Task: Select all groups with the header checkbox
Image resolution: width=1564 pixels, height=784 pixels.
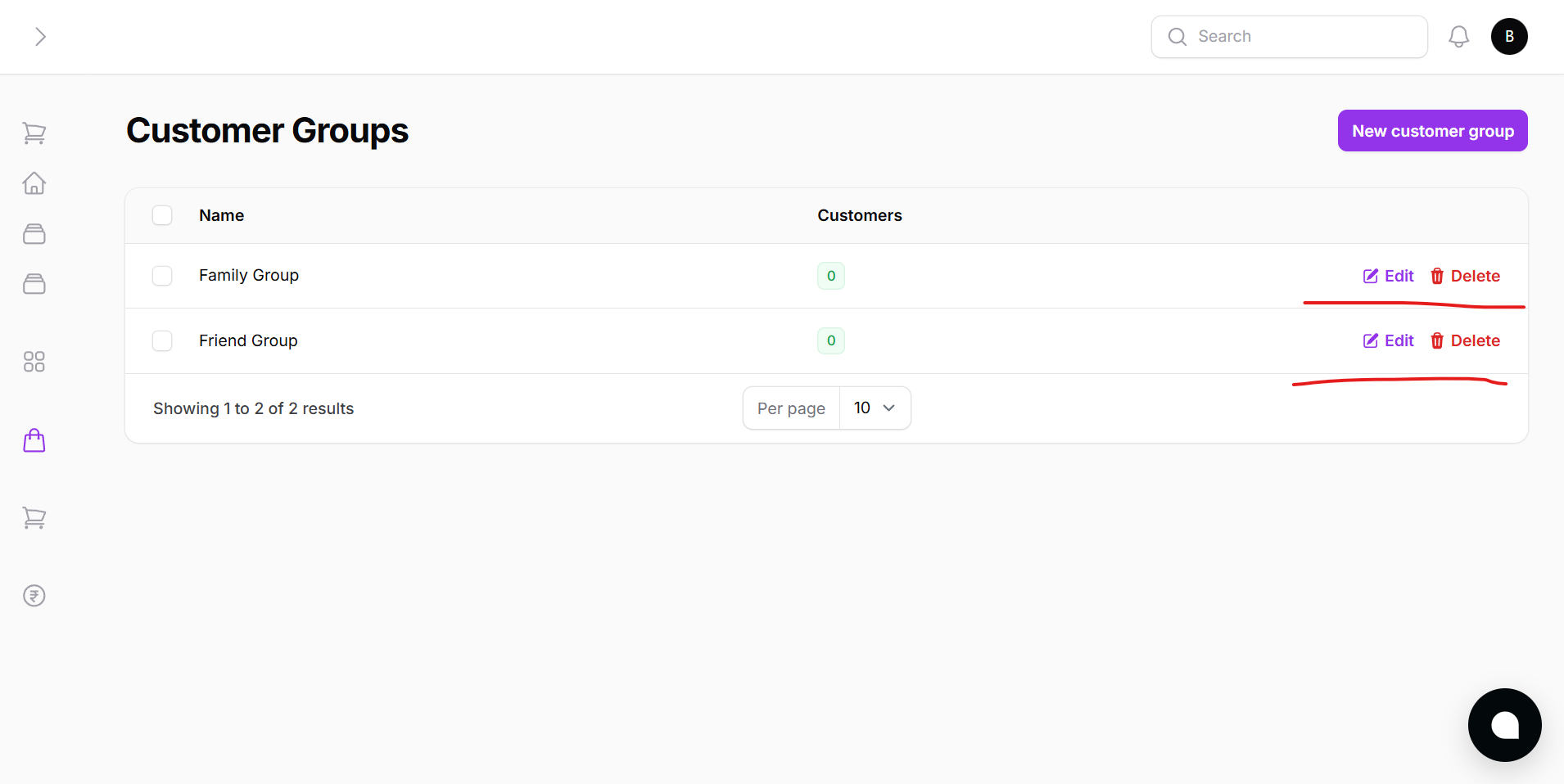Action: point(162,214)
